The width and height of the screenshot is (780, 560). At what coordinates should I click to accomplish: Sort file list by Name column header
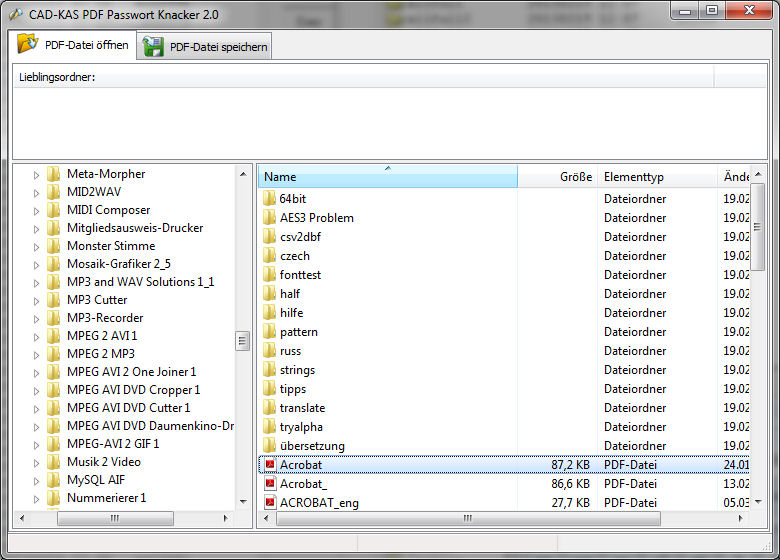pos(387,177)
